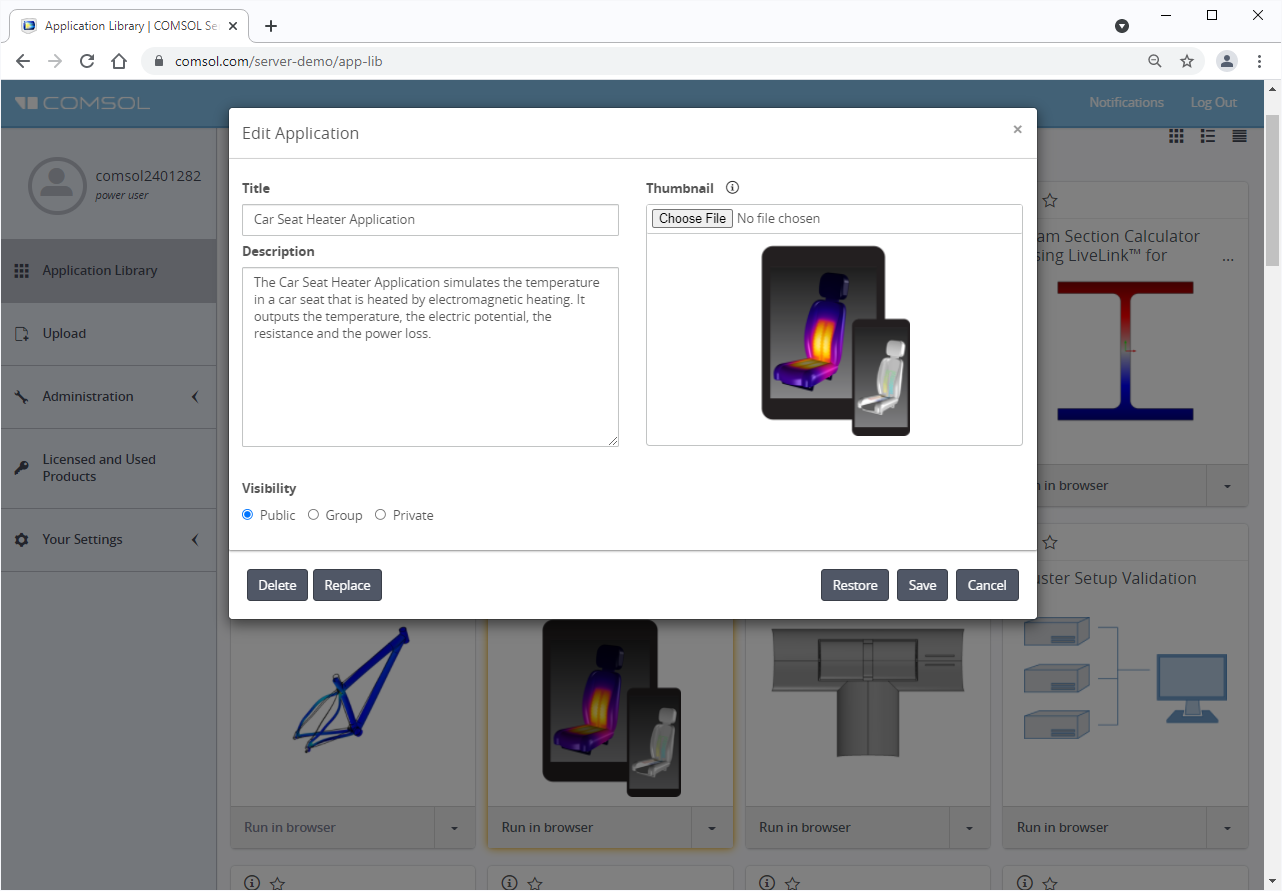Open Administration via its wrench icon
This screenshot has width=1282, height=891.
(x=21, y=396)
